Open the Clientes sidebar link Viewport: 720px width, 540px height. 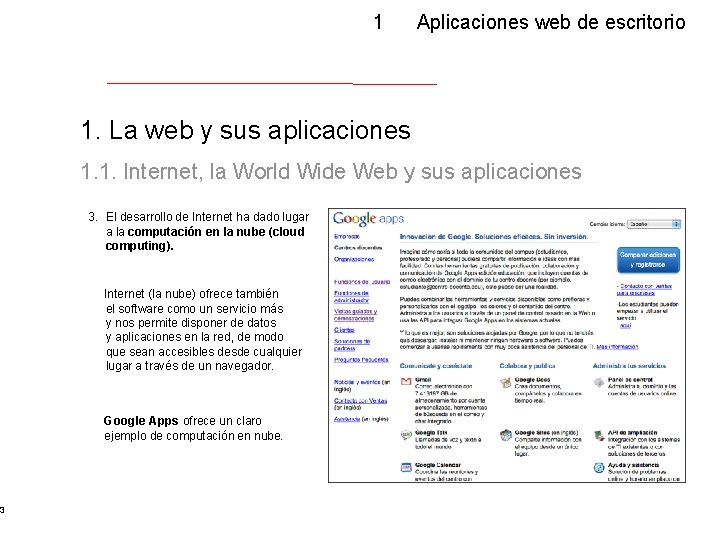click(344, 330)
